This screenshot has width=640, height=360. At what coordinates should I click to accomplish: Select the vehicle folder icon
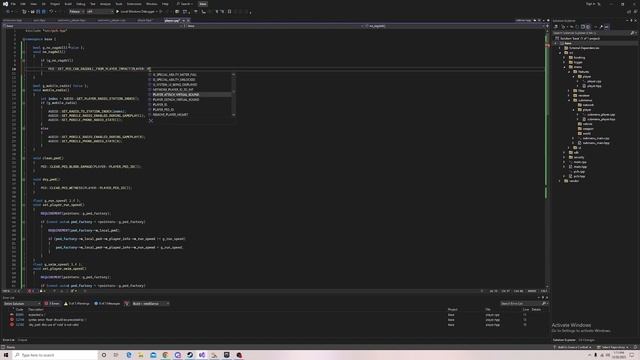pos(580,124)
